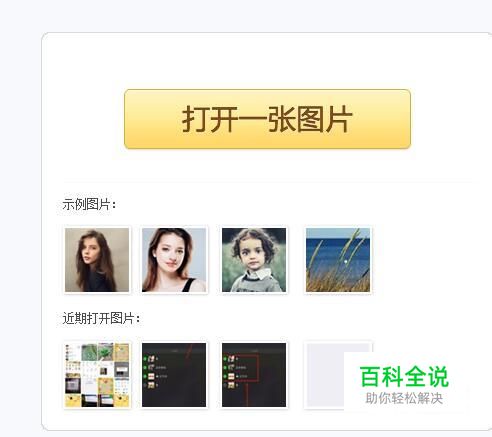
Task: Click the 助你轻松解决 slogan text
Action: [x=404, y=398]
